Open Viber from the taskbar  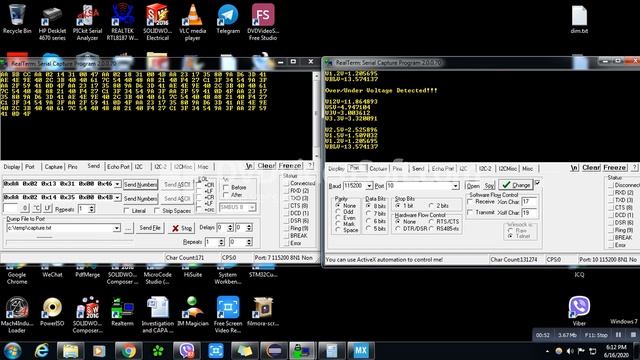(x=187, y=351)
